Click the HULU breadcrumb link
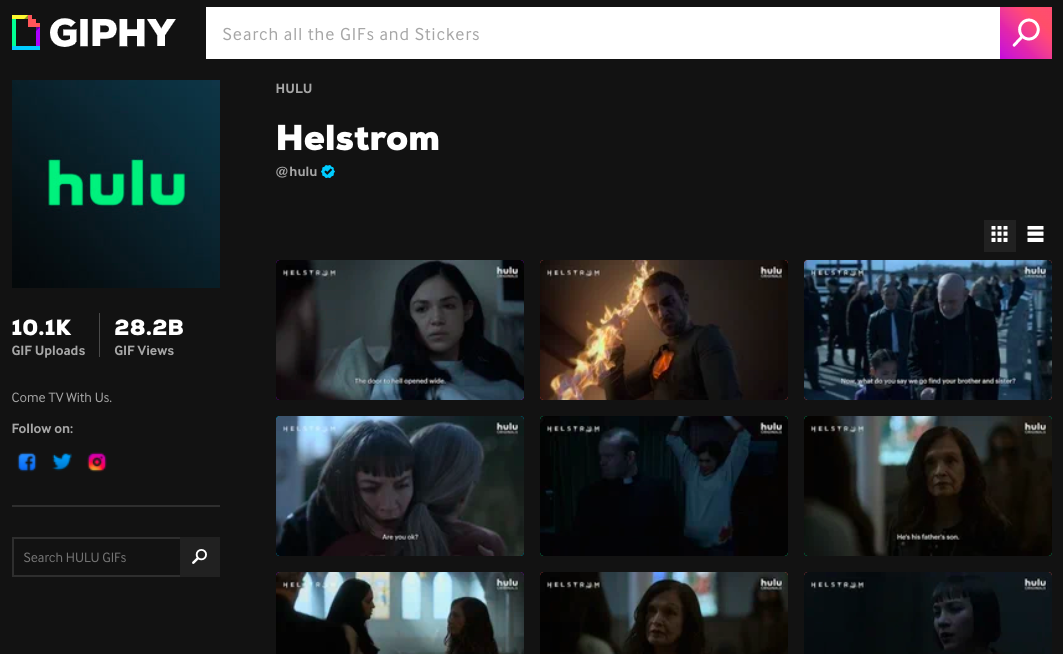 pos(294,88)
